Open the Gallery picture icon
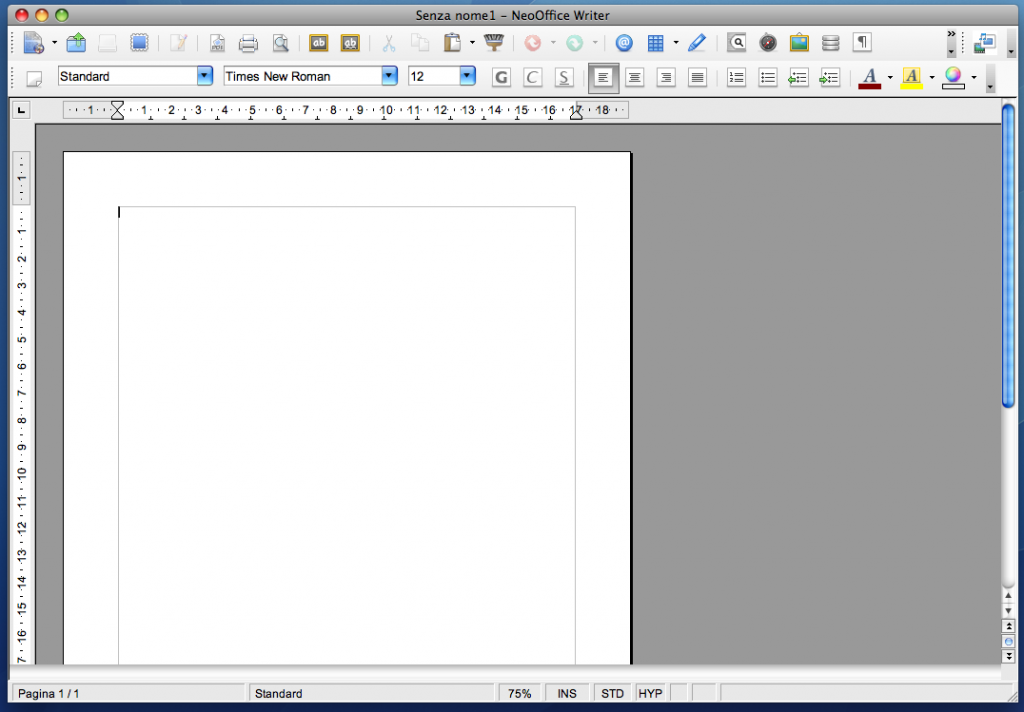Viewport: 1024px width, 712px height. pos(799,43)
